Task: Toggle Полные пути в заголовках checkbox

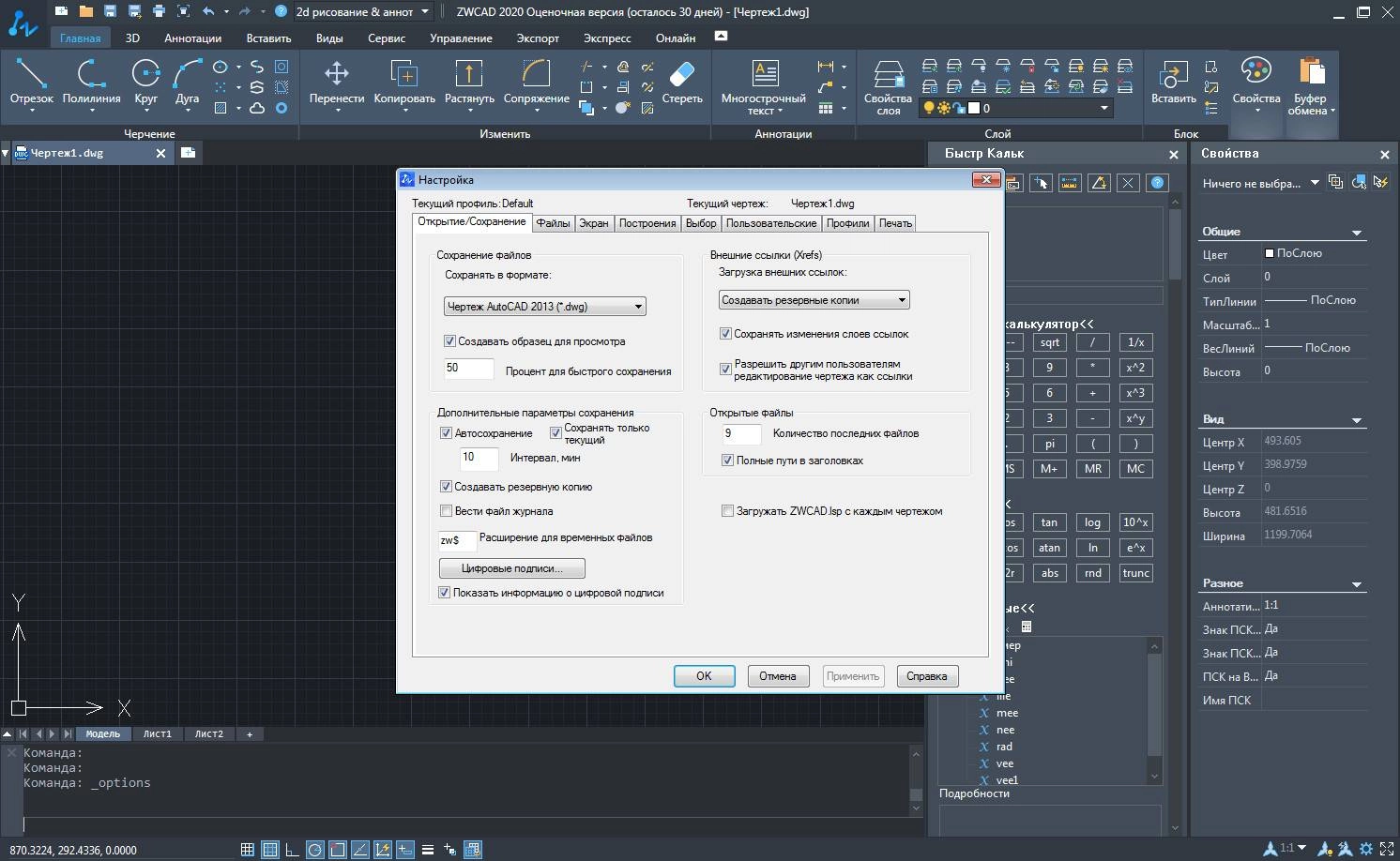Action: [727, 461]
